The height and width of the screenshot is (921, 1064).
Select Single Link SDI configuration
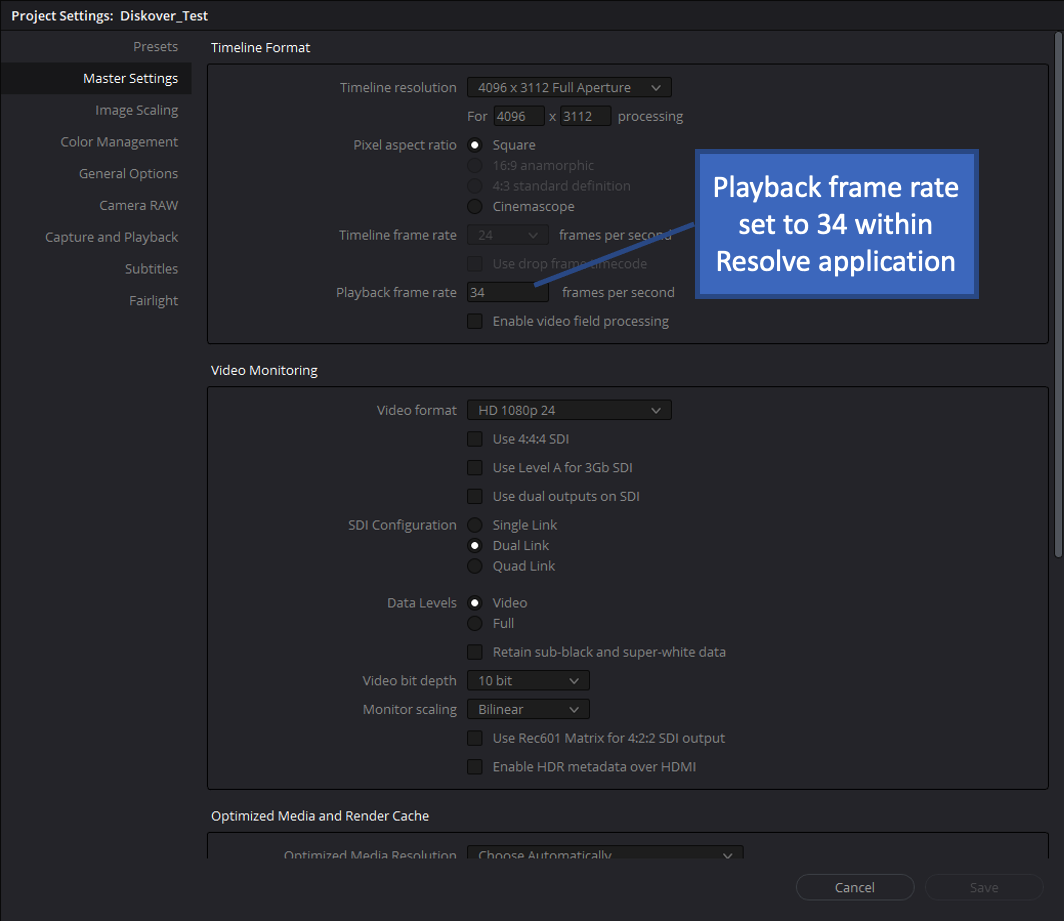click(x=475, y=525)
